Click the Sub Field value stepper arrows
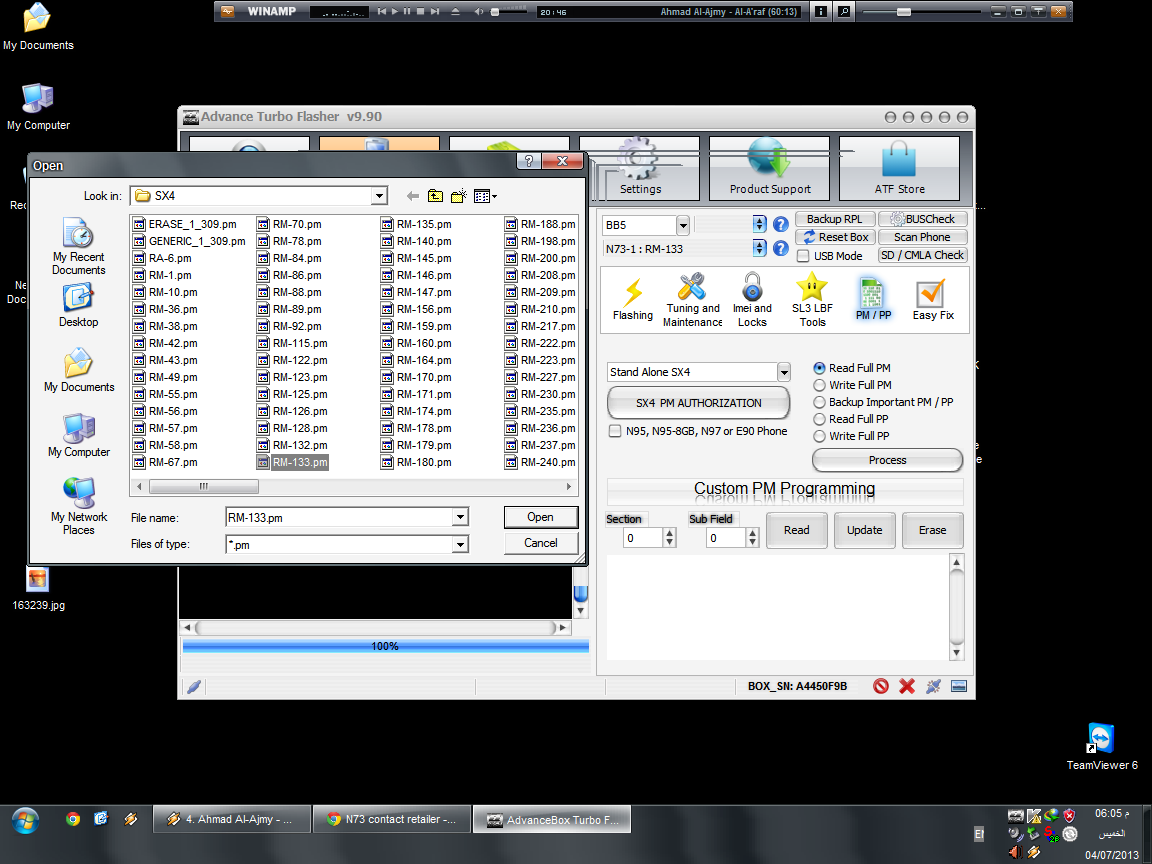Viewport: 1152px width, 864px height. [752, 538]
